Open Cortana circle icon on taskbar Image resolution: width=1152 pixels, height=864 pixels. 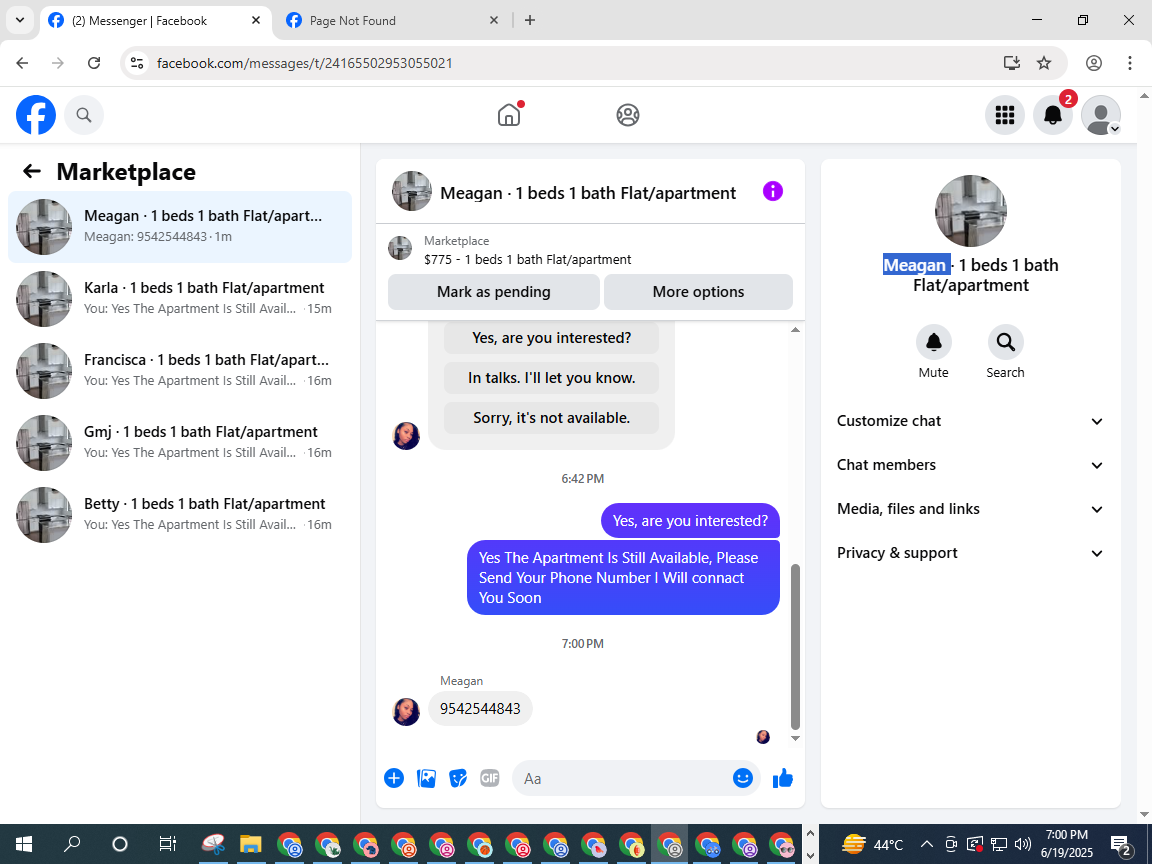(x=120, y=844)
